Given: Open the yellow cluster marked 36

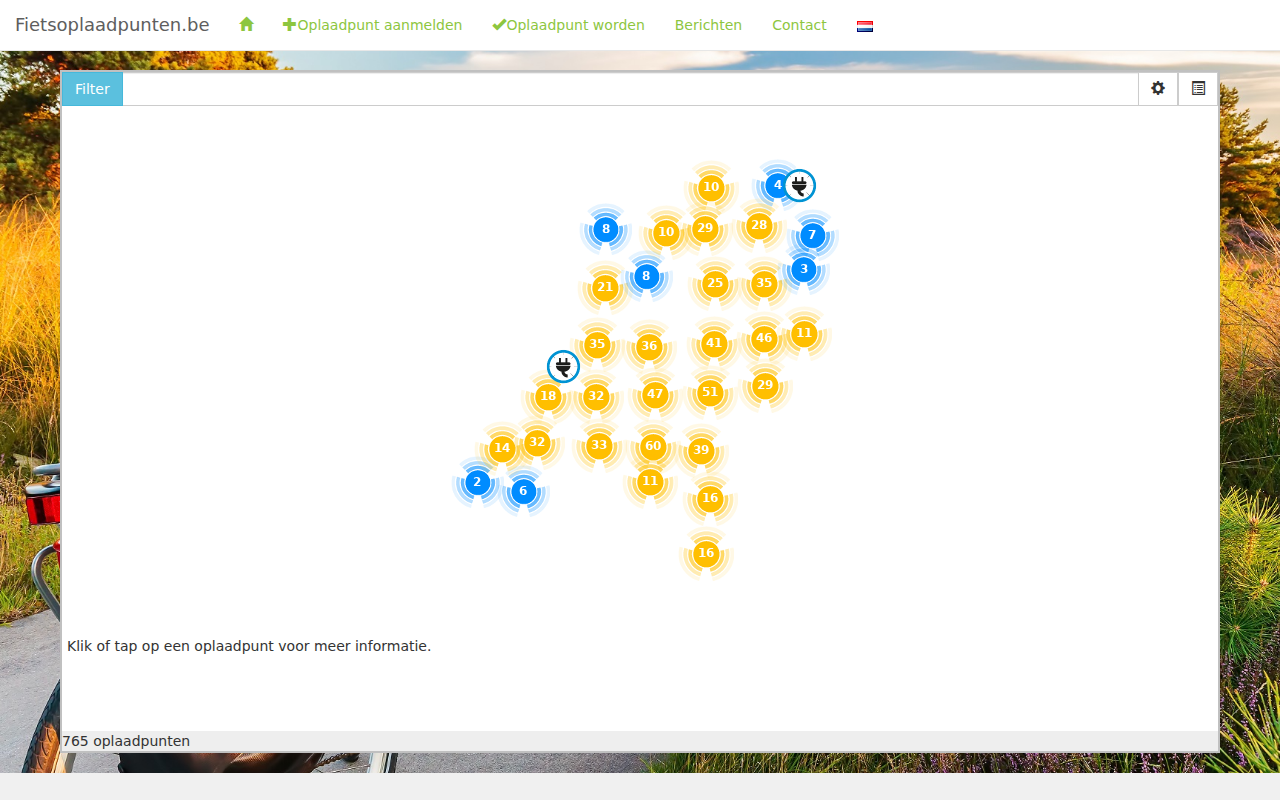Looking at the screenshot, I should (x=649, y=346).
